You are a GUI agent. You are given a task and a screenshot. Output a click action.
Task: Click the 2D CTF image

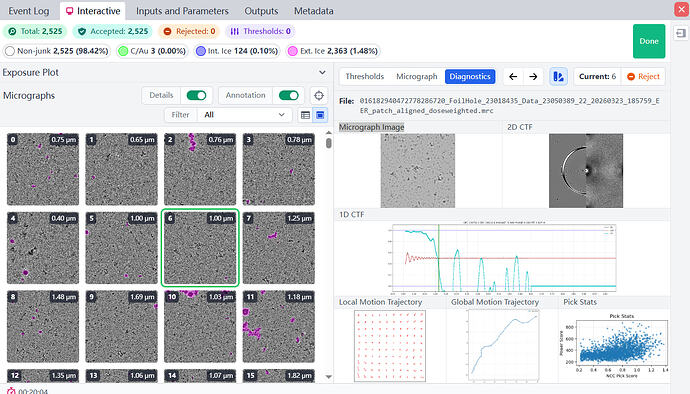coord(586,171)
